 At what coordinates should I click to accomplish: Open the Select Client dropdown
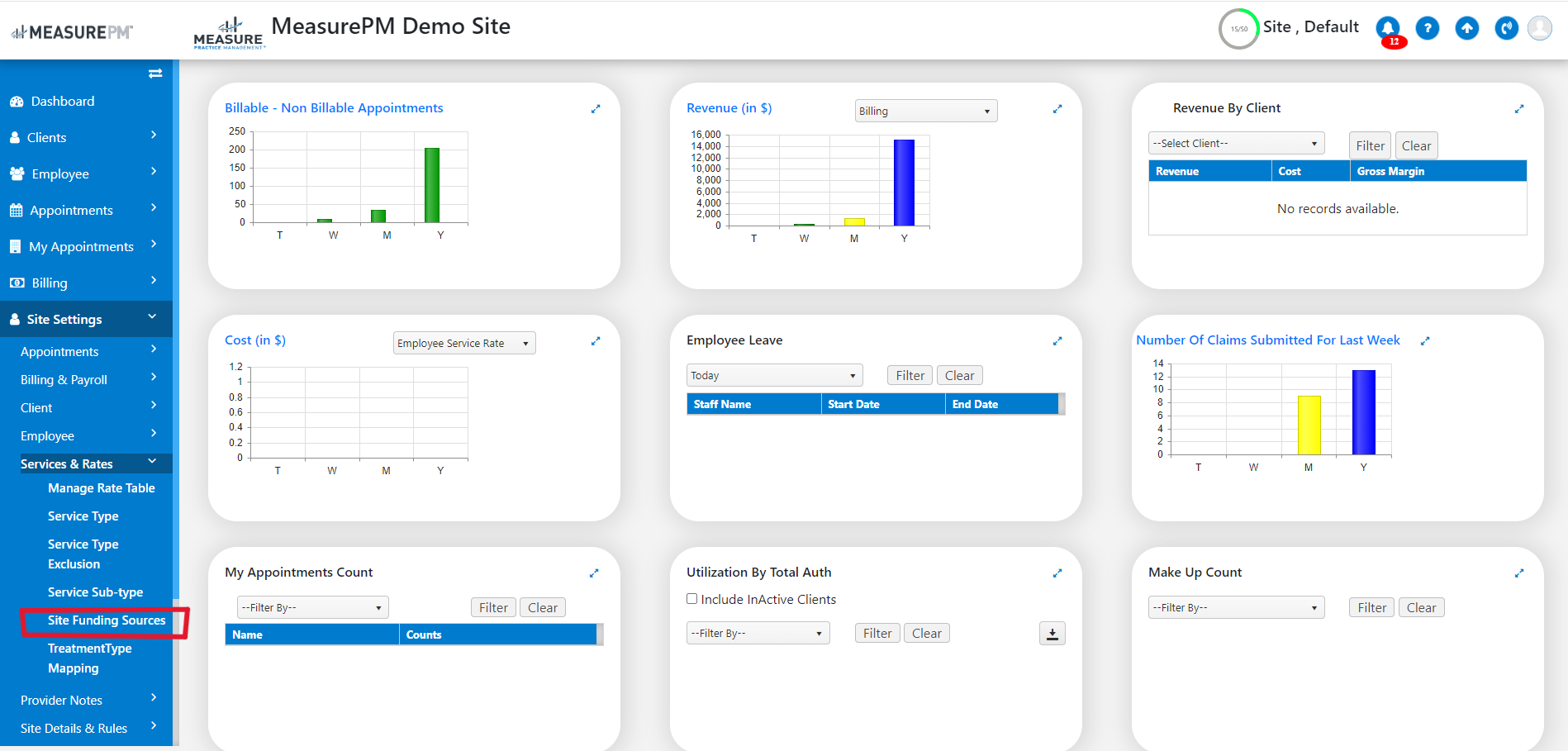click(1237, 143)
